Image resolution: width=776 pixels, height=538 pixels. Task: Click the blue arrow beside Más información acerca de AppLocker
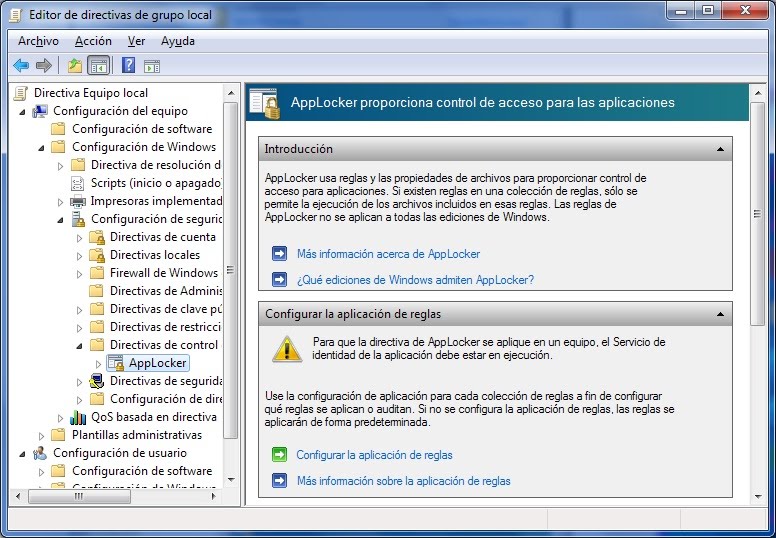pyautogui.click(x=279, y=253)
